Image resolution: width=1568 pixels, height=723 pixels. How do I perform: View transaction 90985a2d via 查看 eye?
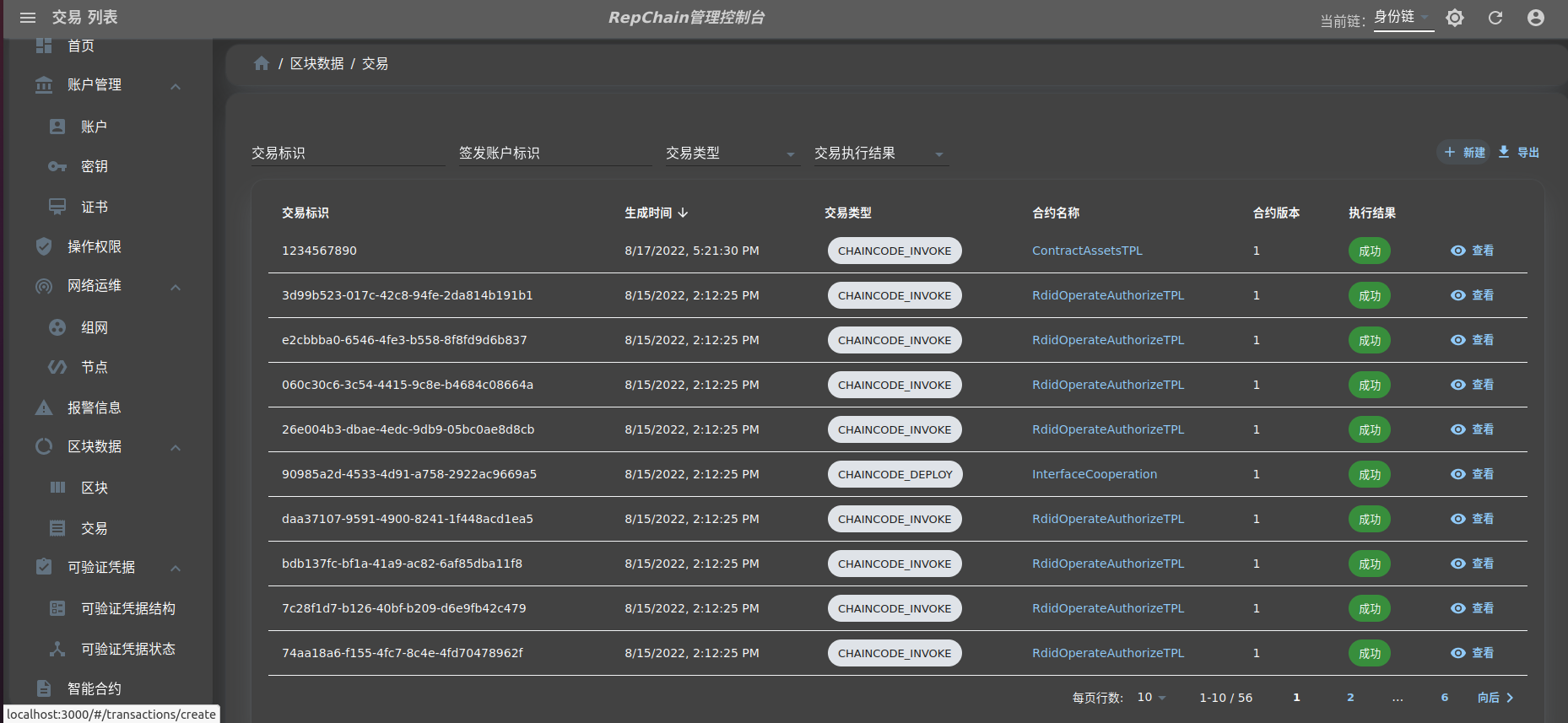pos(1472,474)
